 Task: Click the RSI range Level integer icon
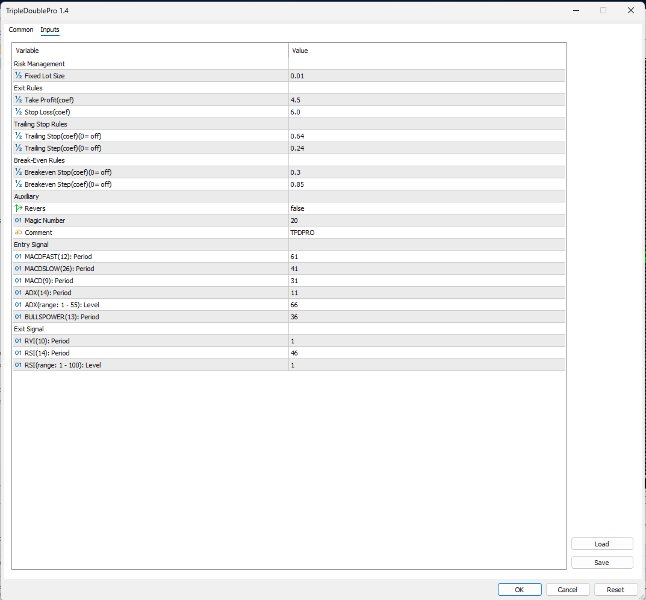pyautogui.click(x=18, y=365)
